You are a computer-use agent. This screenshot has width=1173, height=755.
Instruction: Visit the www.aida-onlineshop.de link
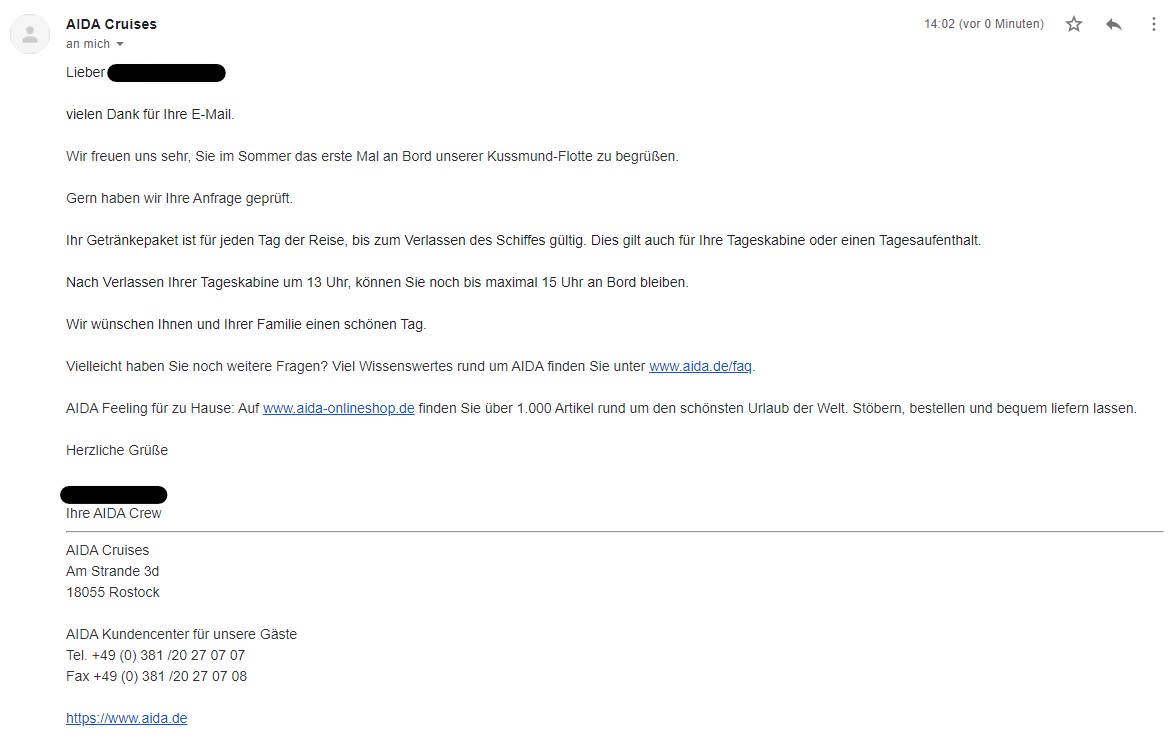[338, 408]
